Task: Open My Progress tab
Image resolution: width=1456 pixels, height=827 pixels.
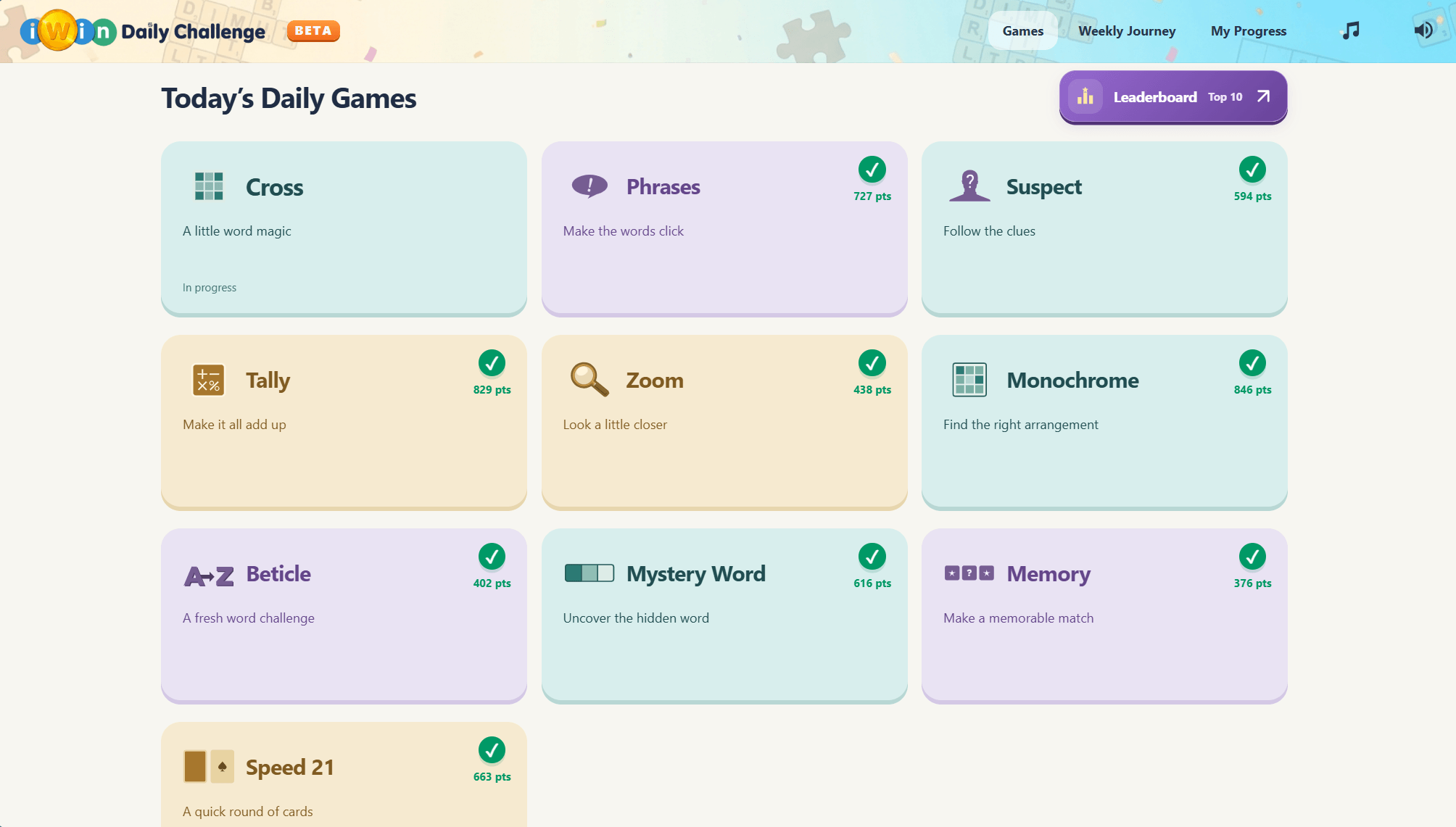Action: (x=1248, y=31)
